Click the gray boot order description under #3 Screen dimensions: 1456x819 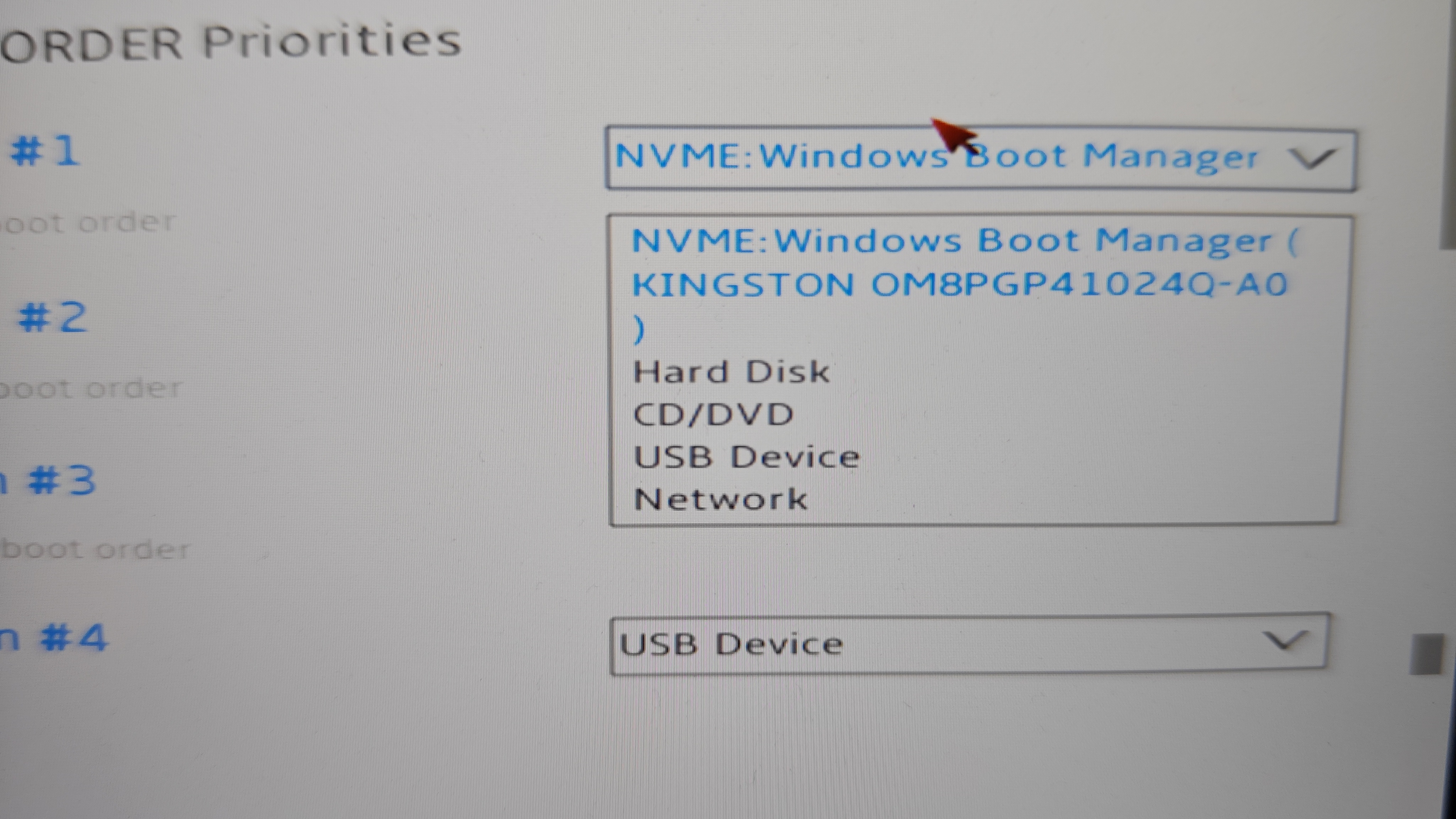(x=95, y=550)
